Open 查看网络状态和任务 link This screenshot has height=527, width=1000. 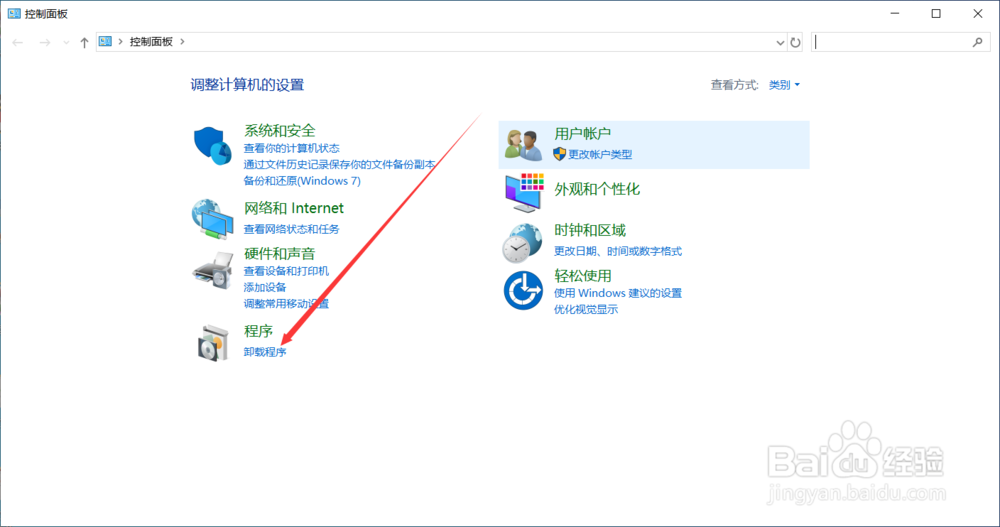(x=291, y=229)
